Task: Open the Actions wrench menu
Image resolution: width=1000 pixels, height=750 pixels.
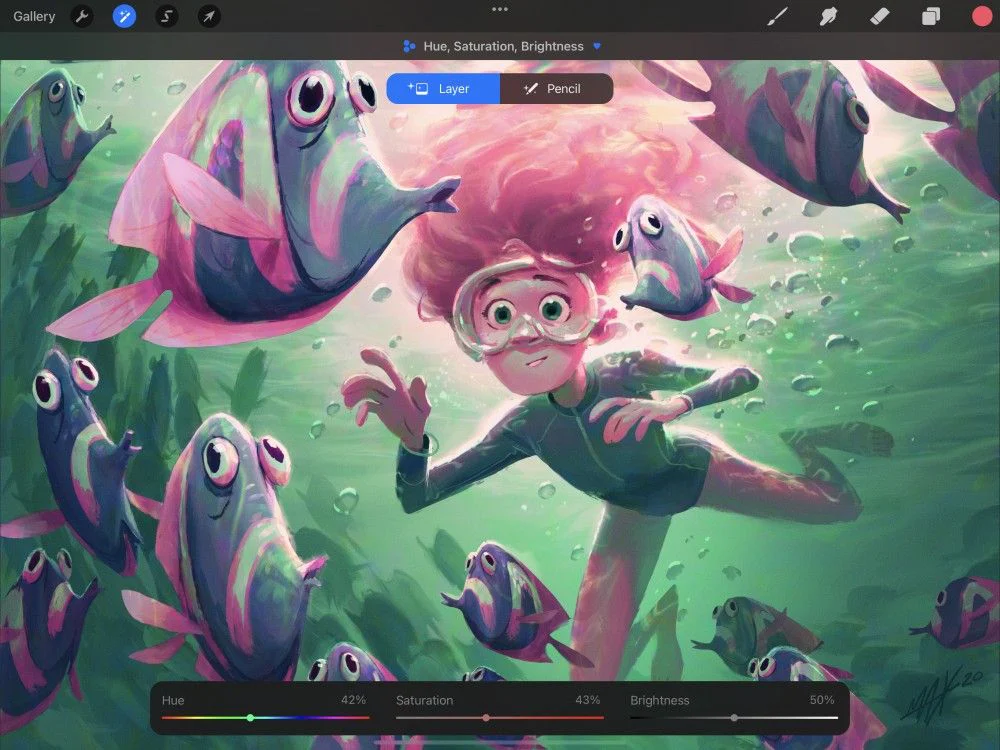Action: coord(82,17)
